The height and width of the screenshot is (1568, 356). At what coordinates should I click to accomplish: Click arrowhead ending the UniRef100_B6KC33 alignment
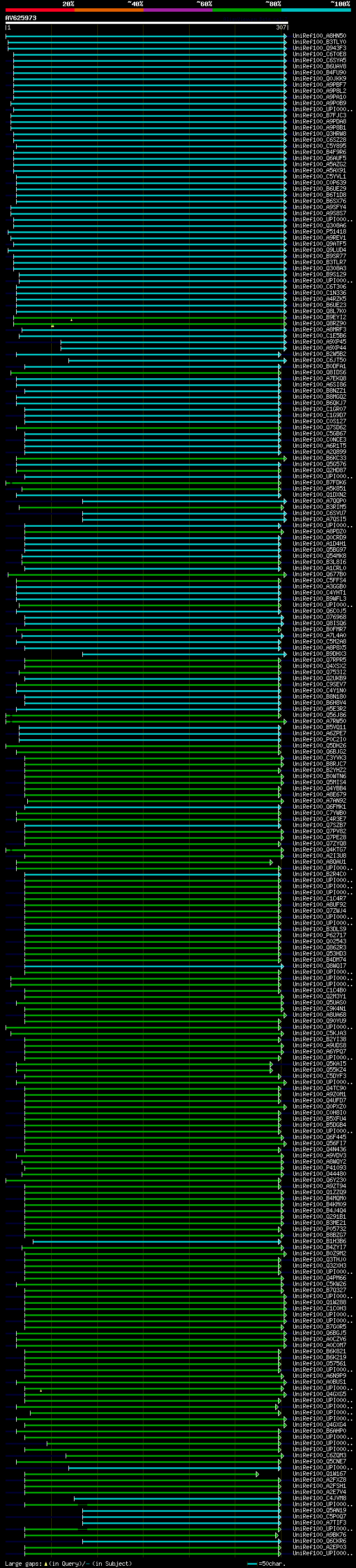(x=285, y=458)
